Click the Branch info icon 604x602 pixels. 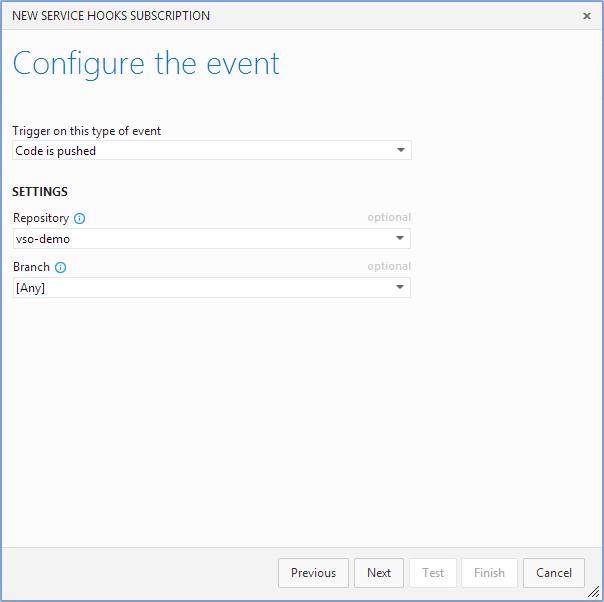click(61, 267)
